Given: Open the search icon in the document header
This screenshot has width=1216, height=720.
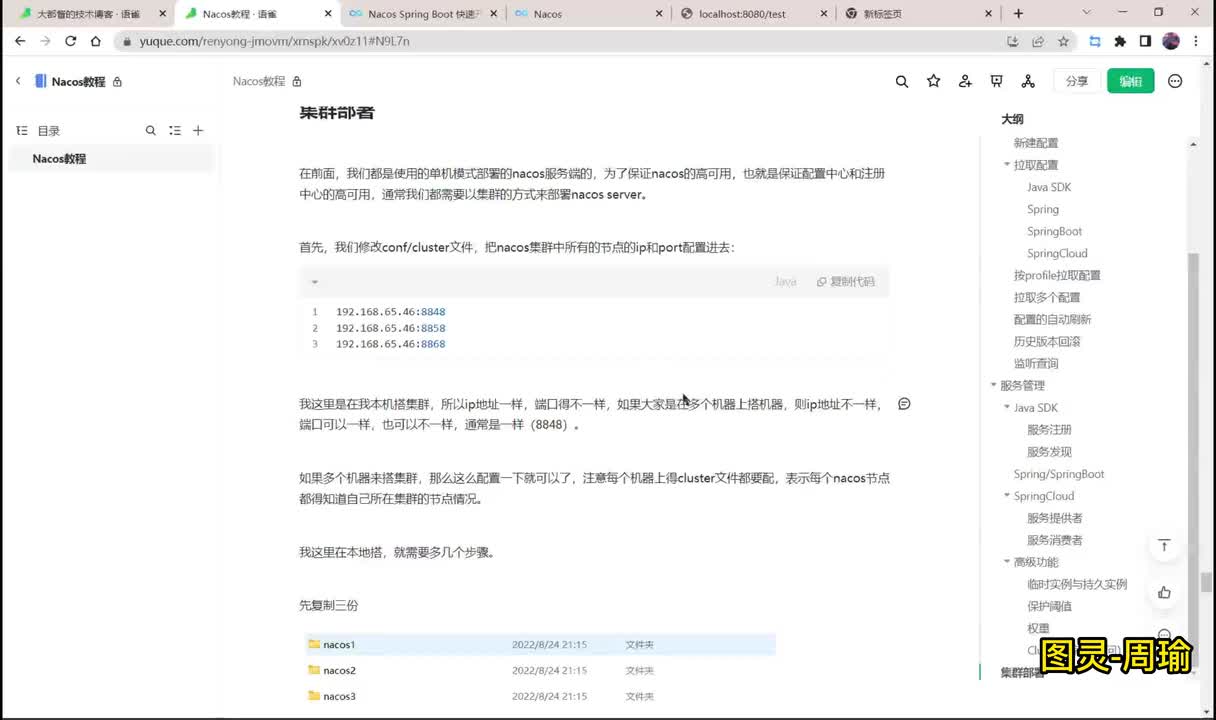Looking at the screenshot, I should (902, 81).
